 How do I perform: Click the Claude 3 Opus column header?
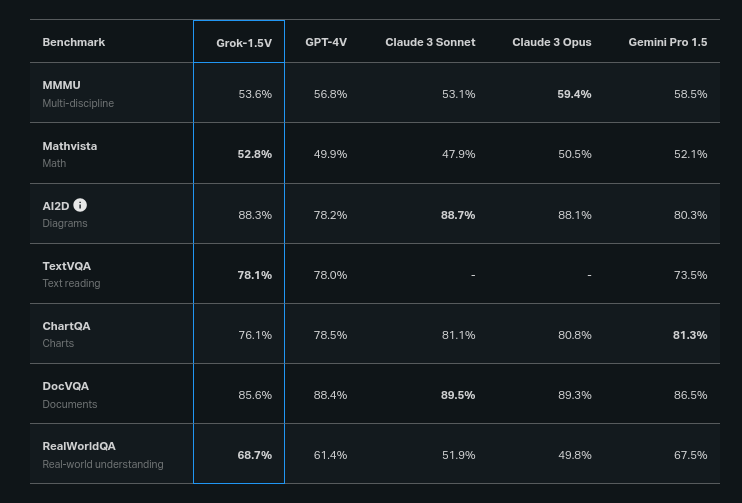pos(551,42)
